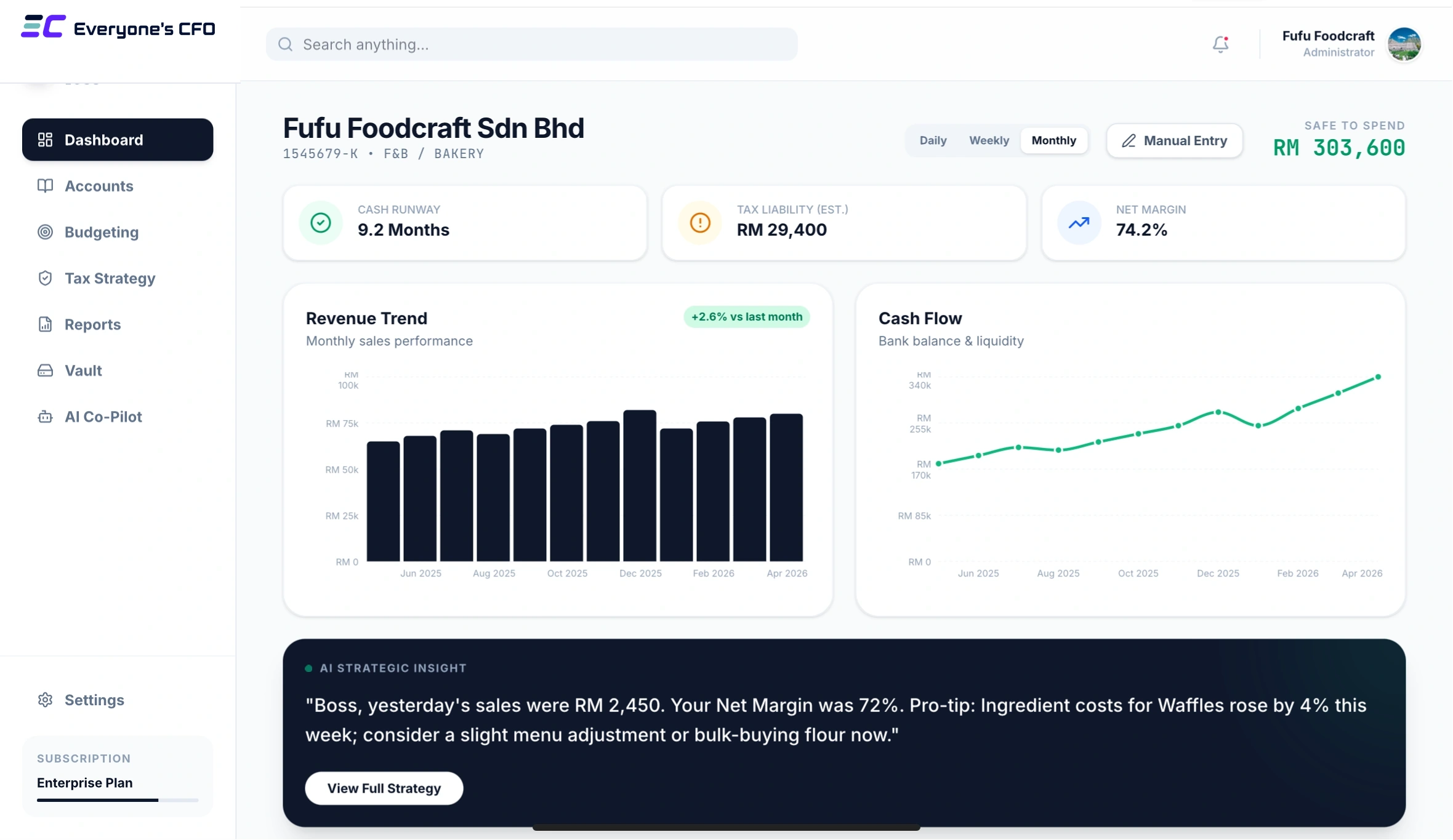1453x840 pixels.
Task: Click the Fufu Foodcraft Sdn Bhd title
Action: coord(433,128)
